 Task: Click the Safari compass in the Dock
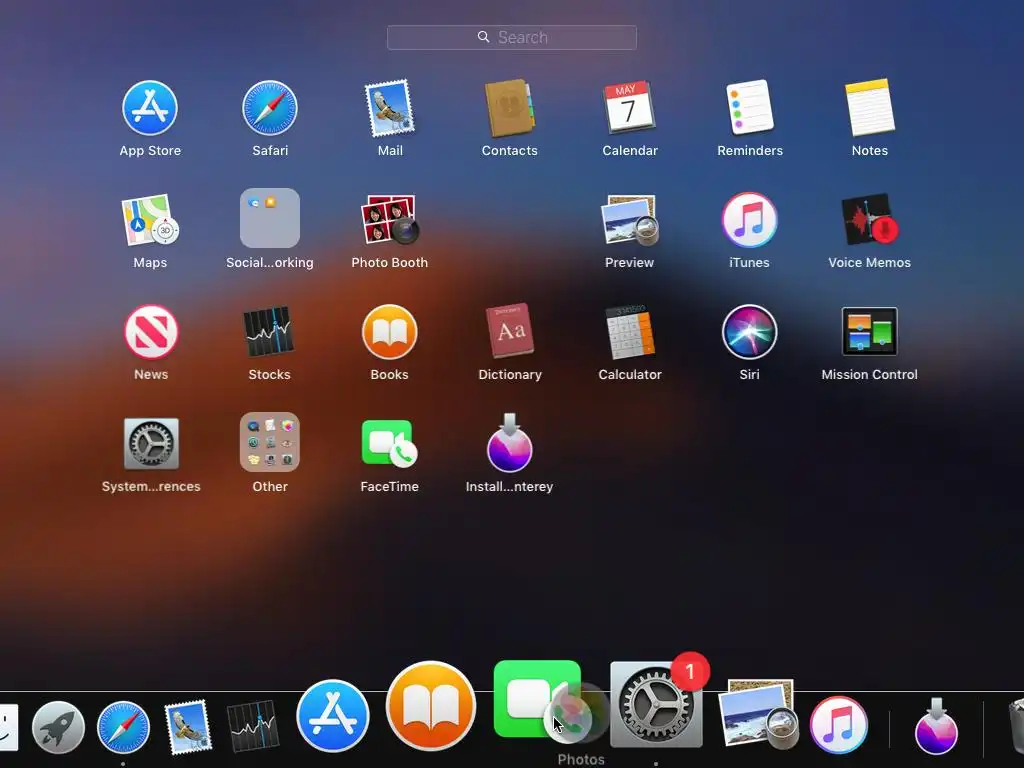(123, 728)
